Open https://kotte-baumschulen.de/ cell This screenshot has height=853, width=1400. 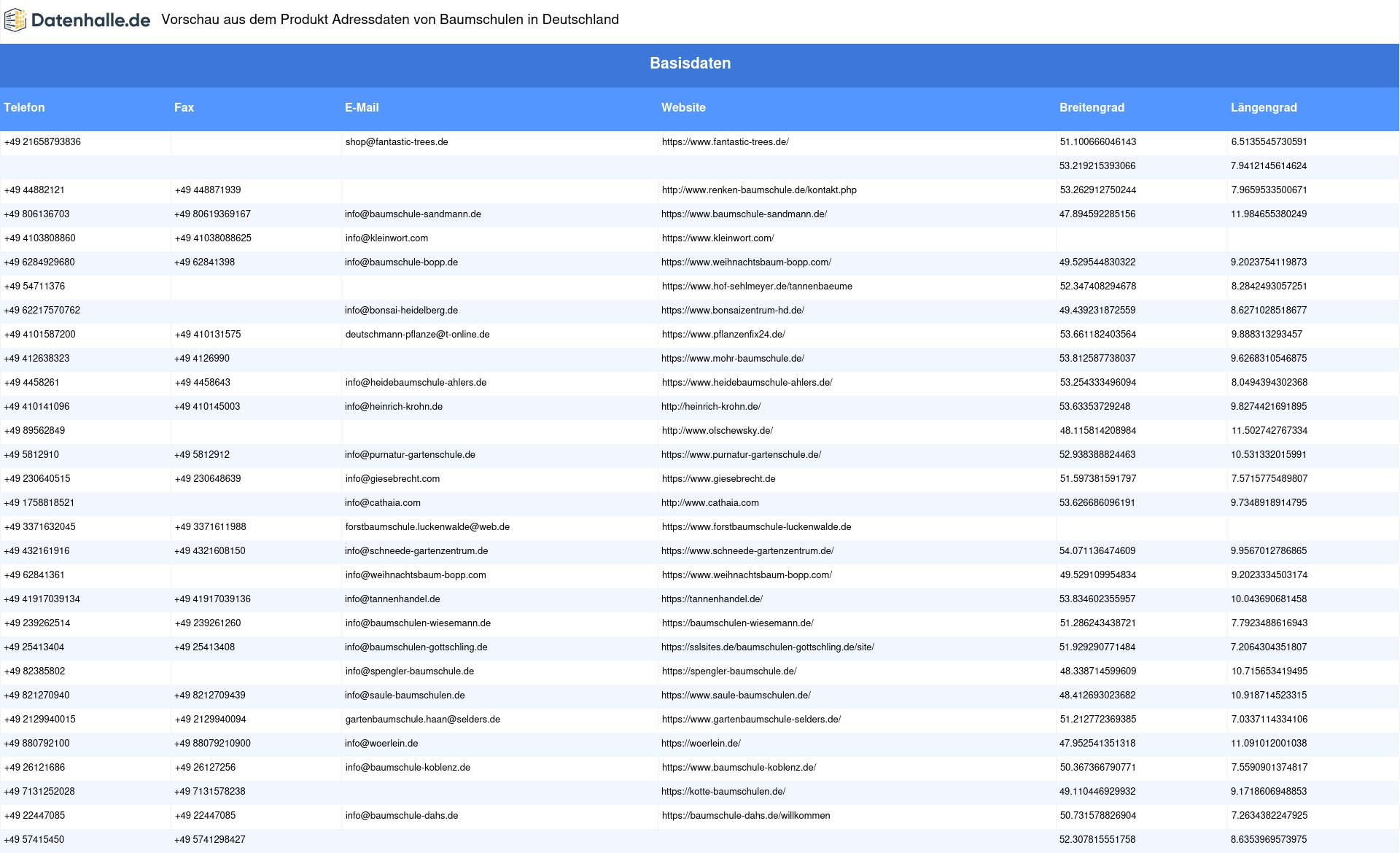(x=723, y=792)
